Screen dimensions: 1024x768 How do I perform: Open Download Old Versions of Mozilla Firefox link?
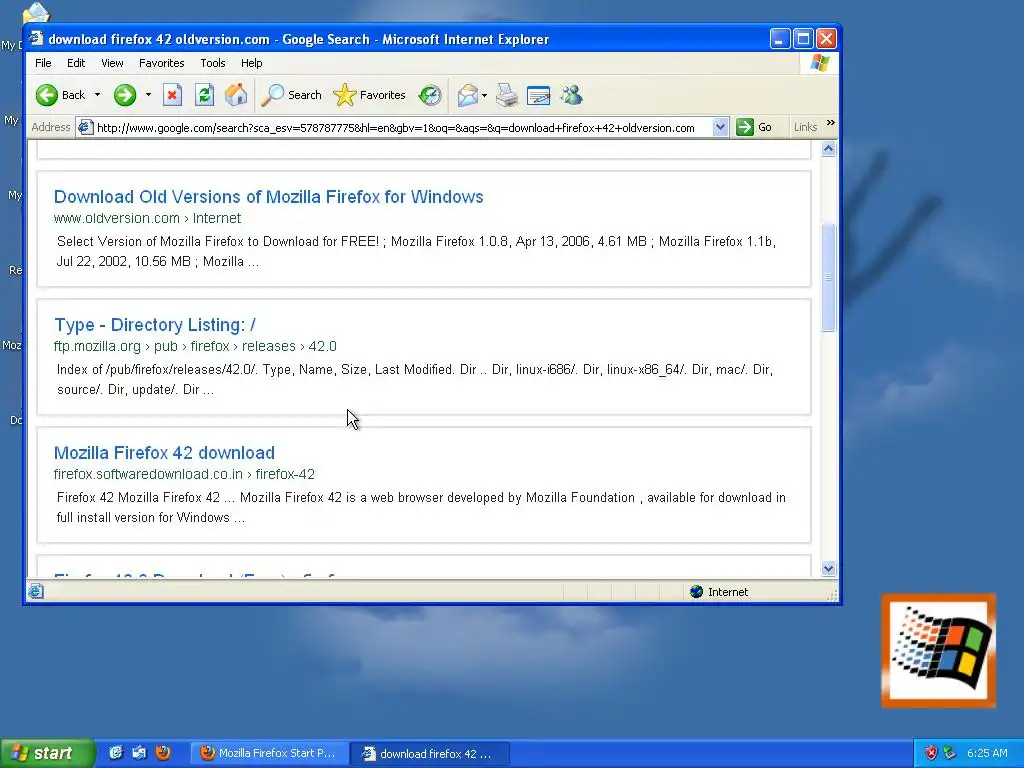268,197
